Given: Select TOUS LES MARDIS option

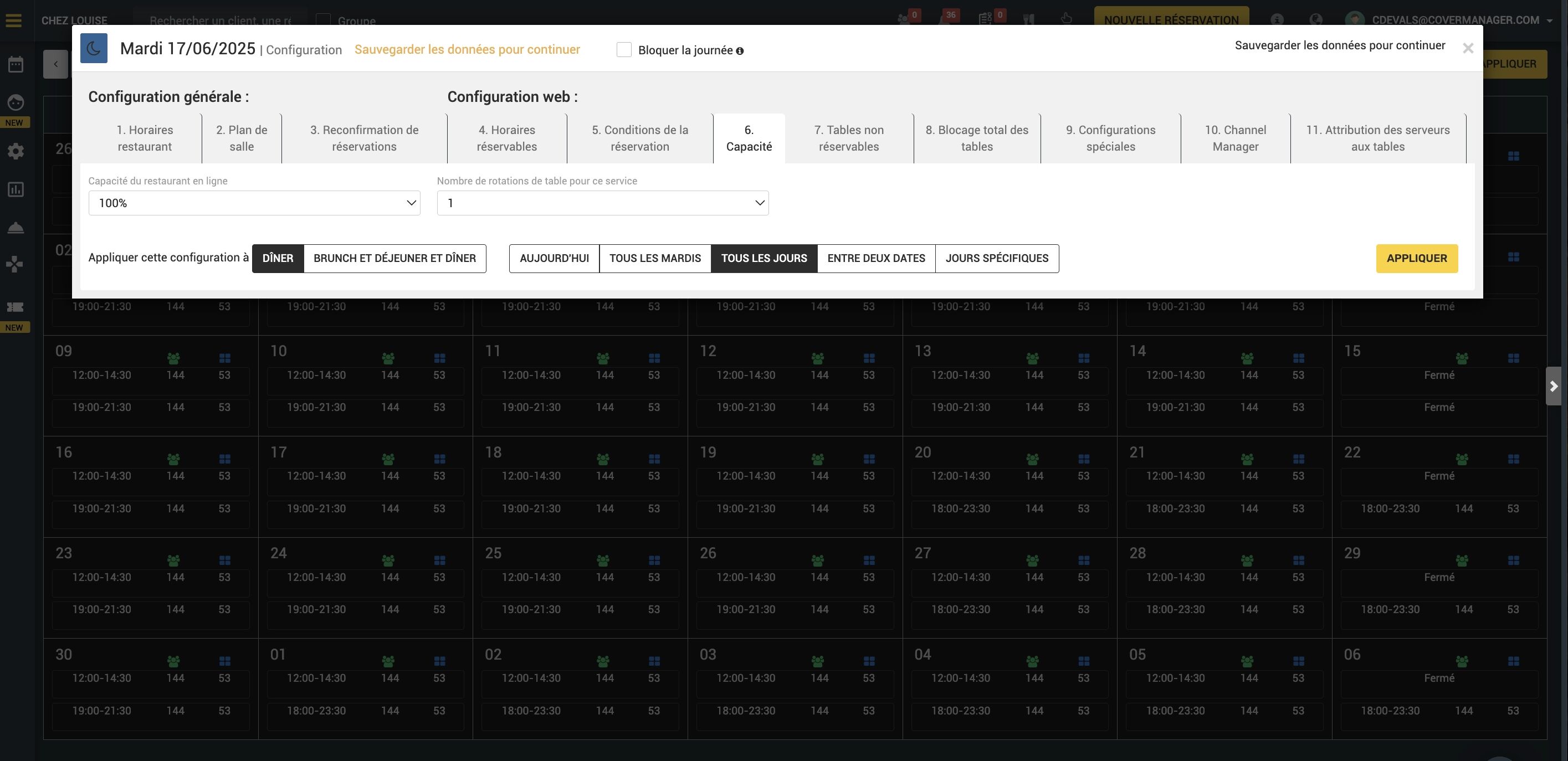Looking at the screenshot, I should 655,258.
